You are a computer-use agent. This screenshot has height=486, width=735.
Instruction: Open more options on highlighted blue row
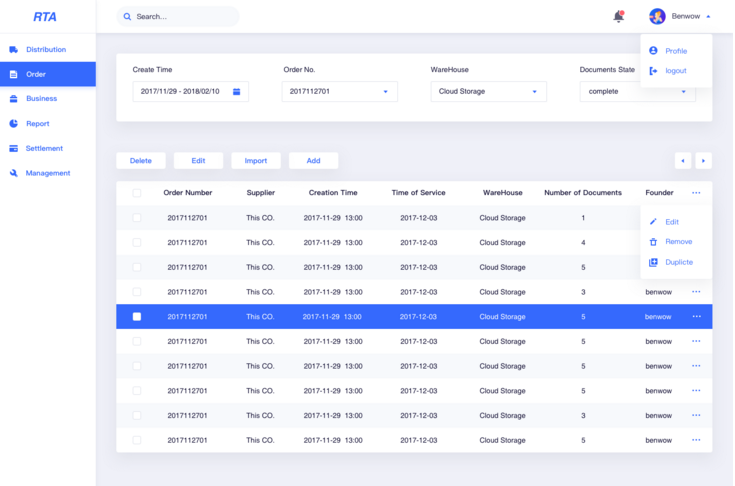click(x=697, y=316)
